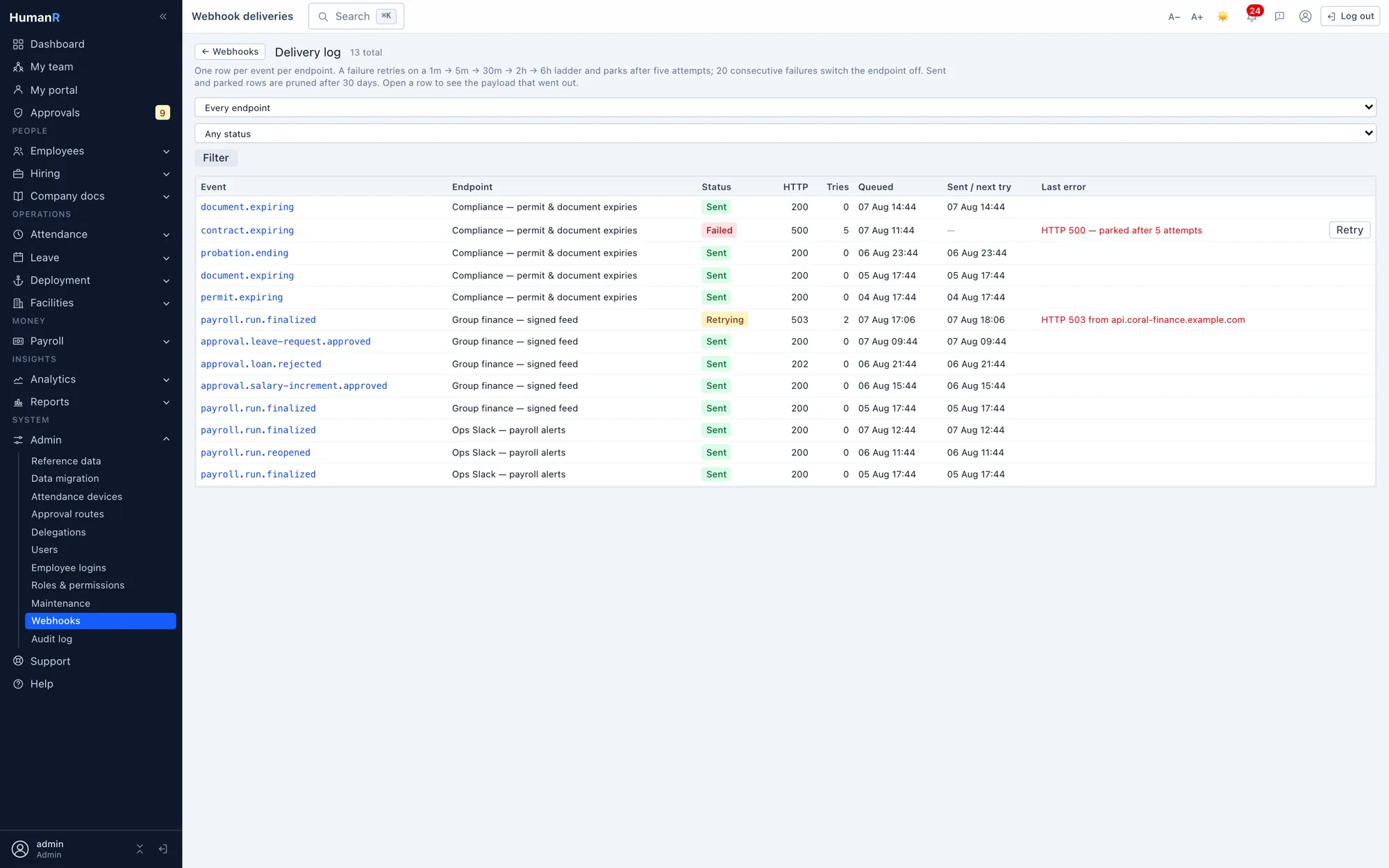Open approval.salary-increment.approved event link
Image resolution: width=1389 pixels, height=868 pixels.
(294, 386)
